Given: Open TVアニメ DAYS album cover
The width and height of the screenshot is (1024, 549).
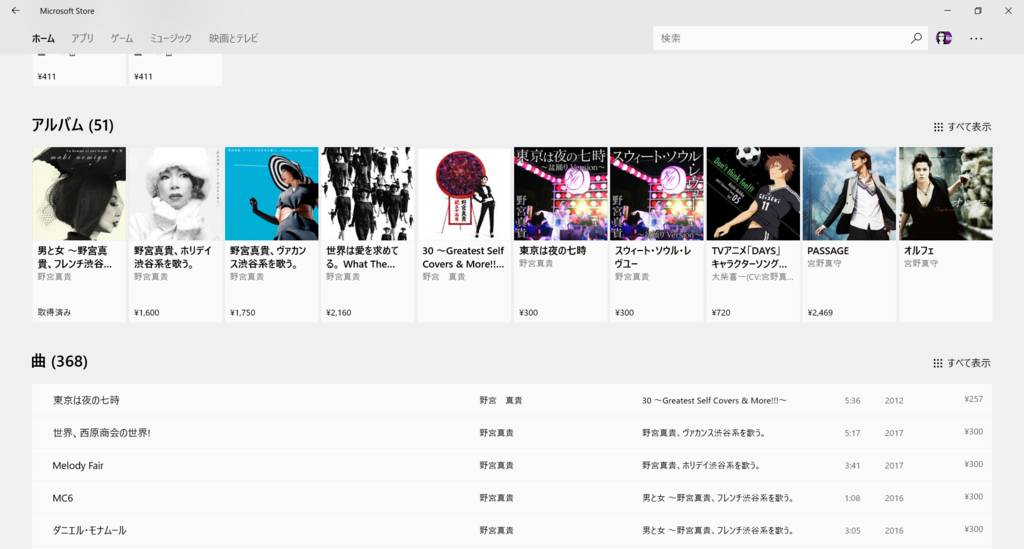Looking at the screenshot, I should tap(753, 193).
